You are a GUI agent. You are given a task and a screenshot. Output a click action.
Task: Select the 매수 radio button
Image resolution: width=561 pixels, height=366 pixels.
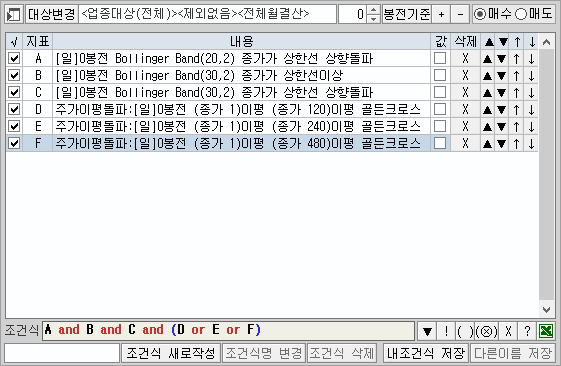492,14
